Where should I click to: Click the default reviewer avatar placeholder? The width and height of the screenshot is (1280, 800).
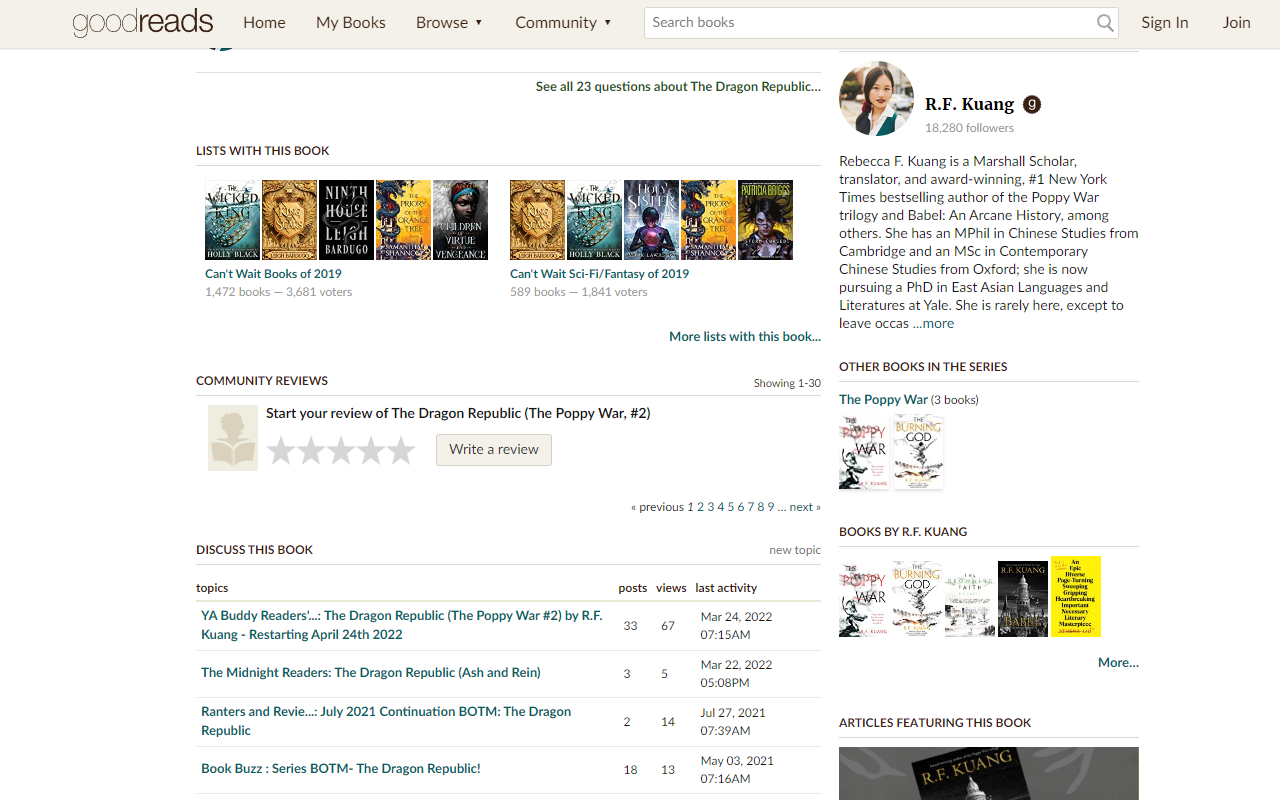pos(232,437)
